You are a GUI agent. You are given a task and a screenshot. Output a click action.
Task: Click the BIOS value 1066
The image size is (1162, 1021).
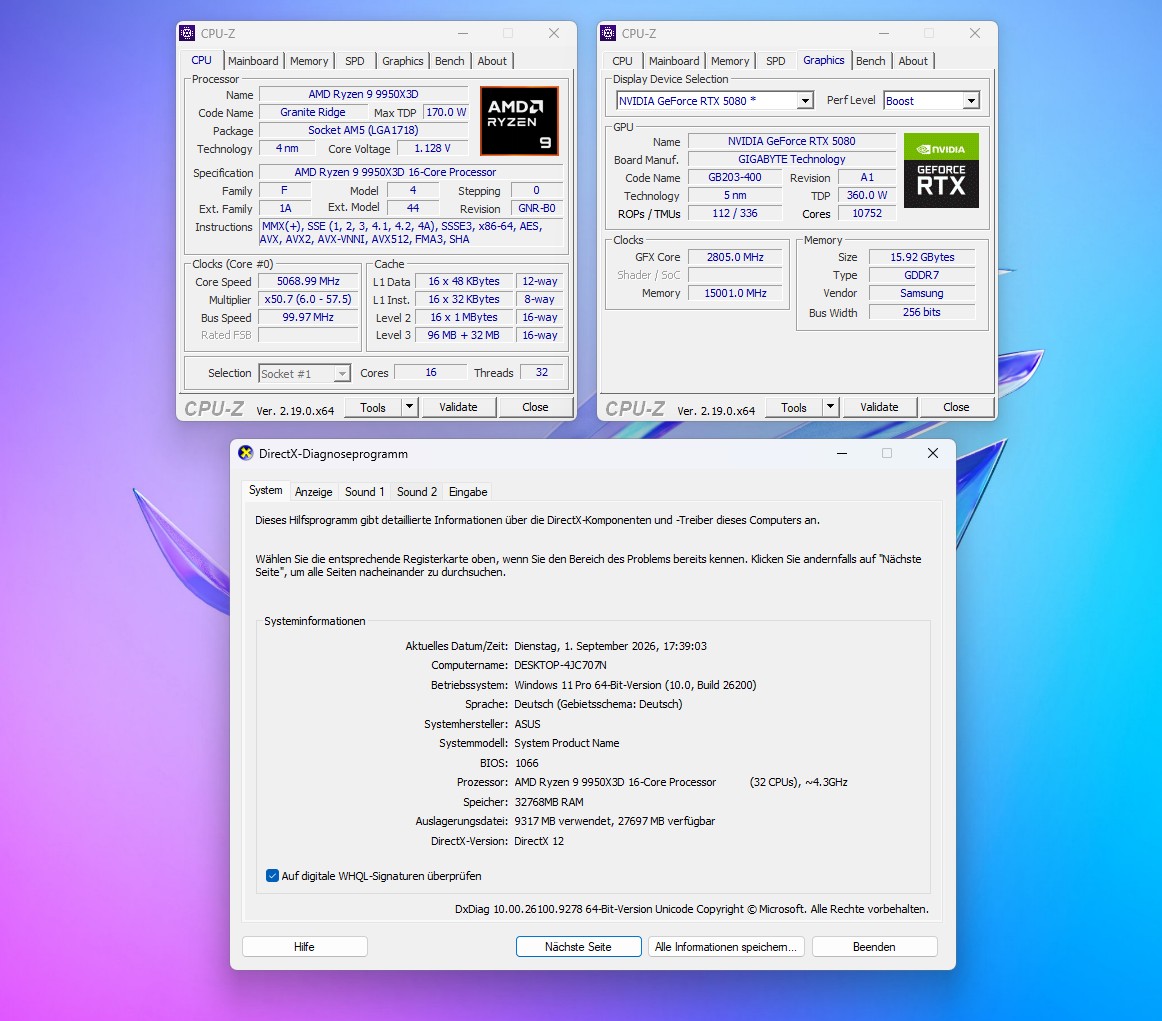point(527,763)
